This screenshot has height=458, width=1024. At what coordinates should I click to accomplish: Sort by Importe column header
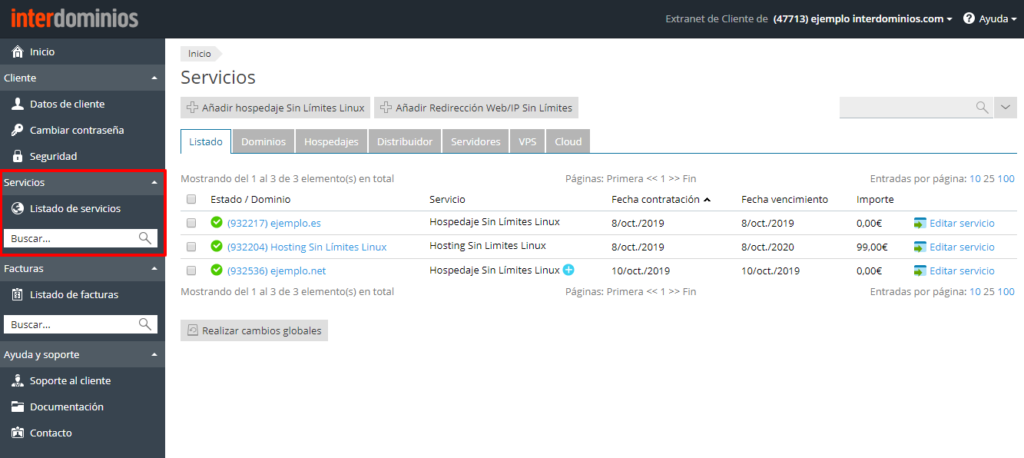click(x=875, y=199)
